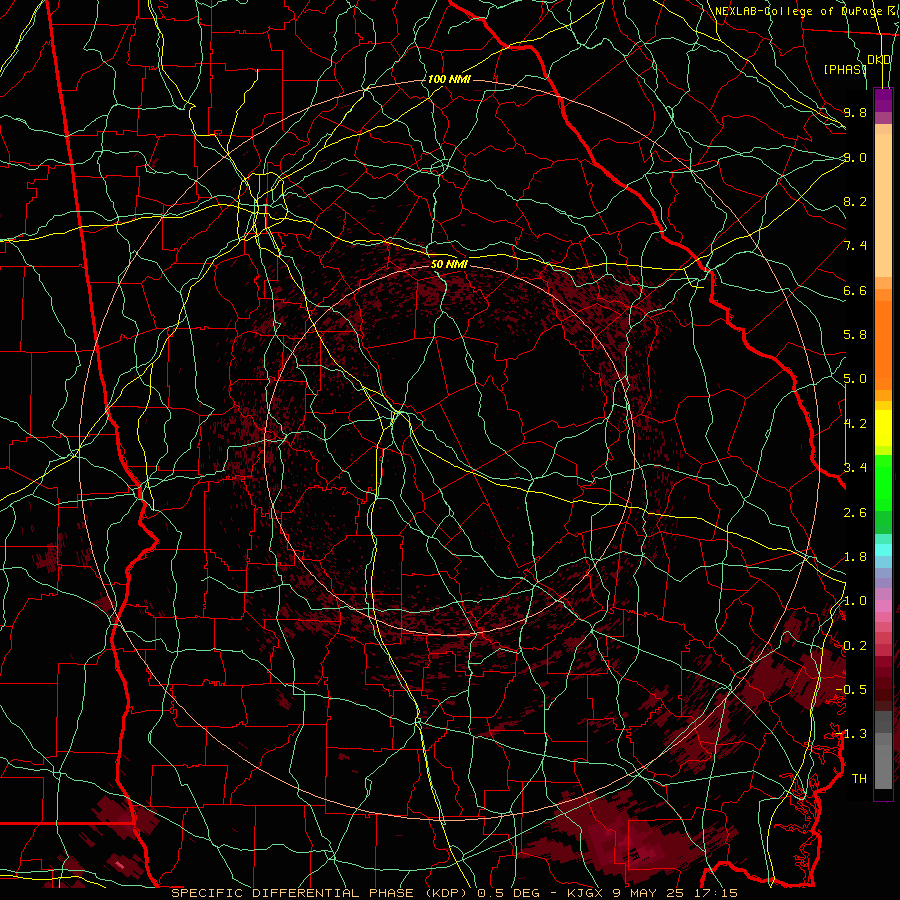Pick the cyan segment of the color bar
The image size is (900, 900).
(883, 550)
